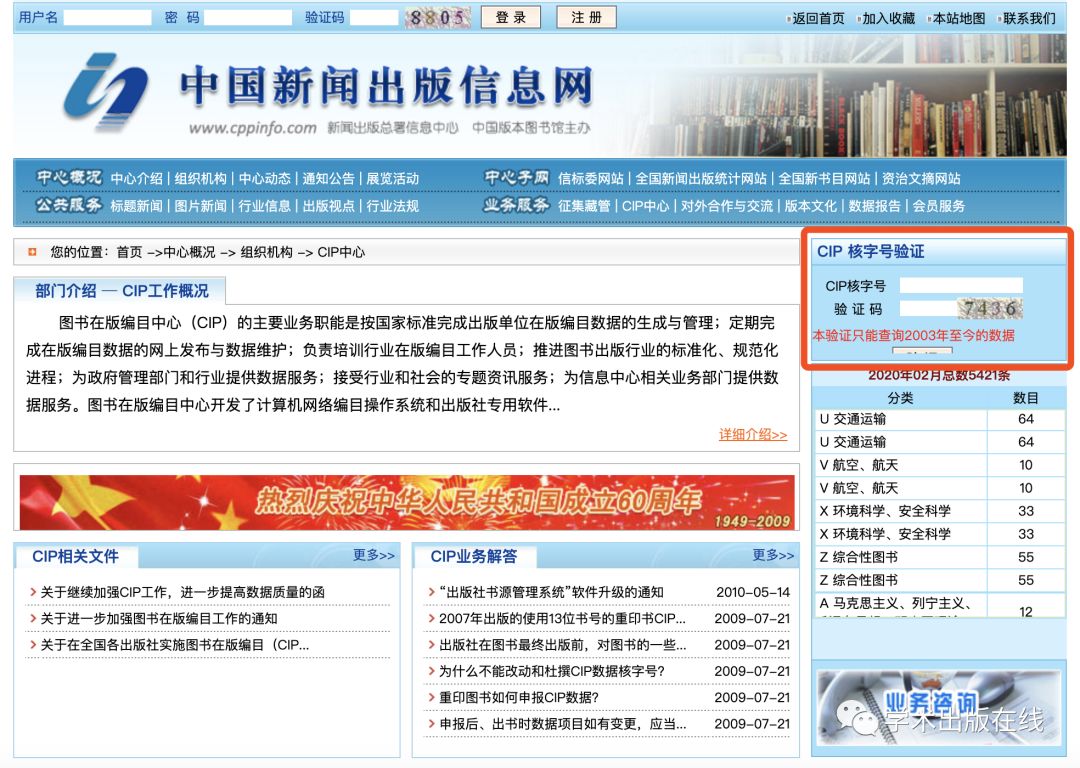Click the 7436 captcha image
The image size is (1080, 768).
click(990, 309)
